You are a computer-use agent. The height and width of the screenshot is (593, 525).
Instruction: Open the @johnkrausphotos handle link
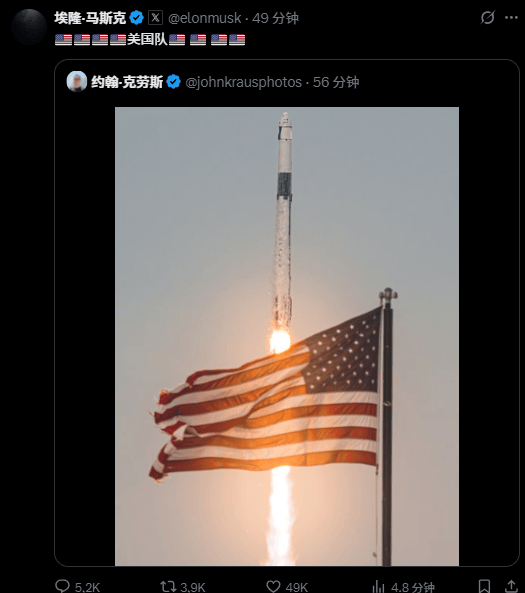[x=243, y=82]
